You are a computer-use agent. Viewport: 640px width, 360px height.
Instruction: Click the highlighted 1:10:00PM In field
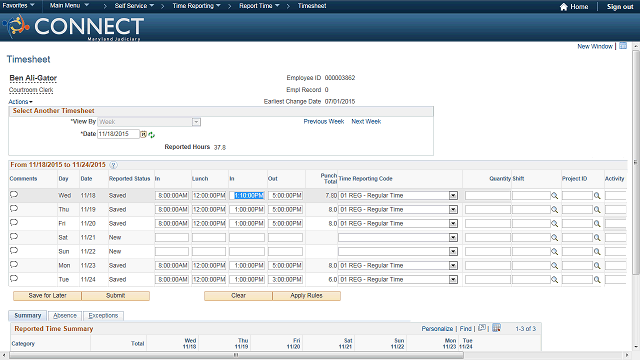(247, 196)
